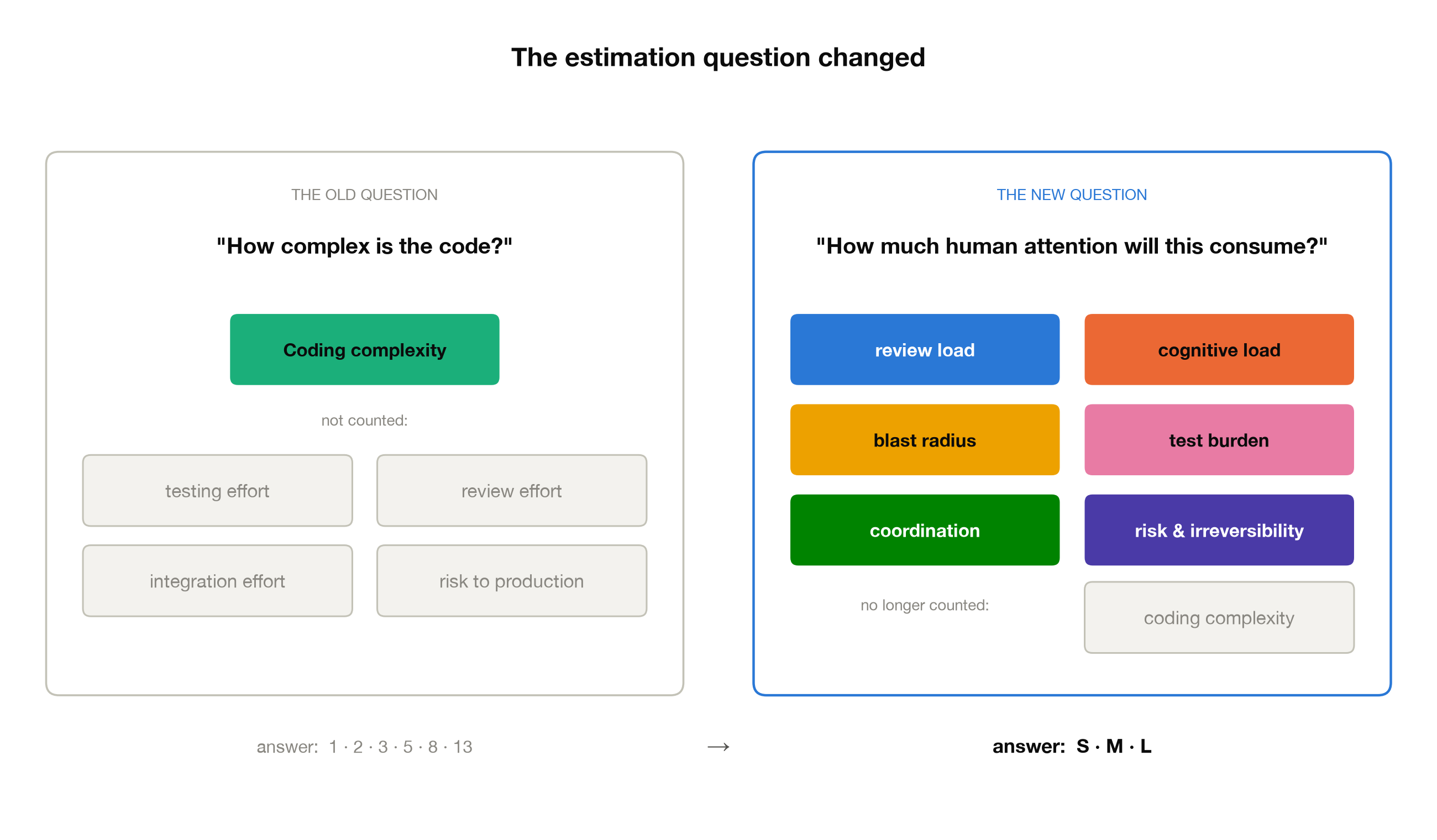1437x840 pixels.
Task: Click the green Coding complexity box
Action: 364,350
